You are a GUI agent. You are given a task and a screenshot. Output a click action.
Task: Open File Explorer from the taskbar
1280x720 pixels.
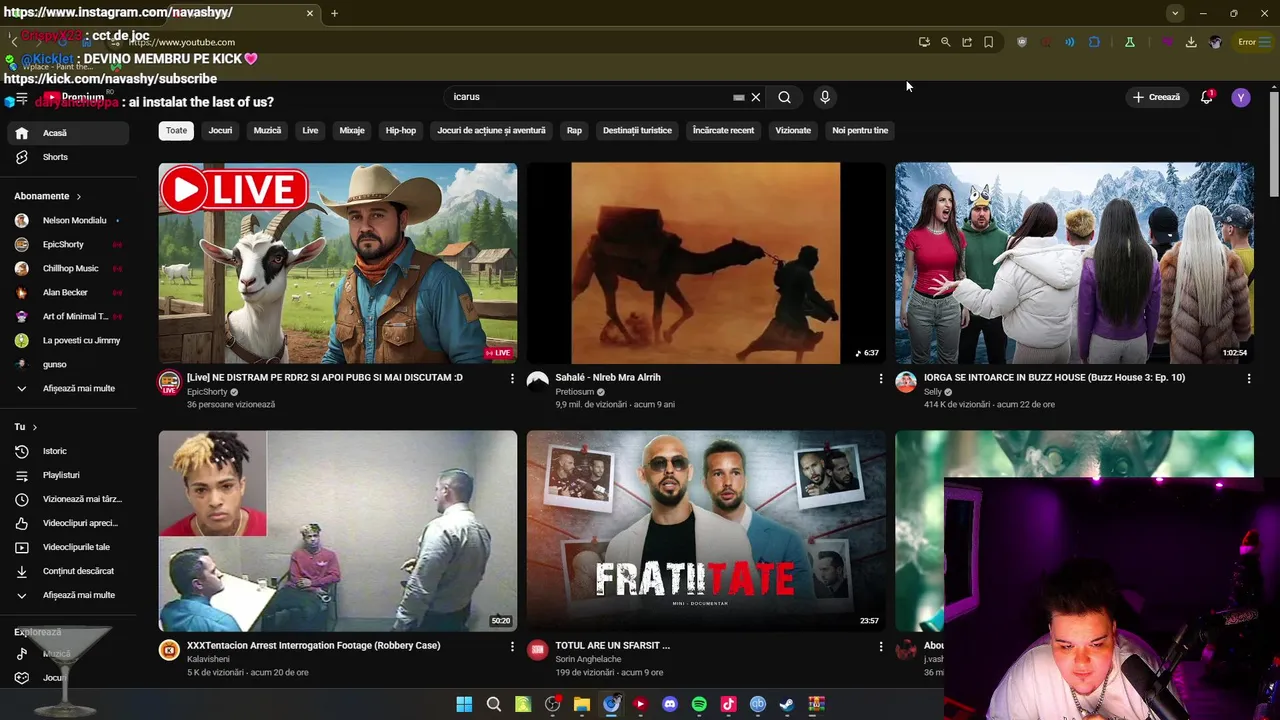click(x=582, y=704)
